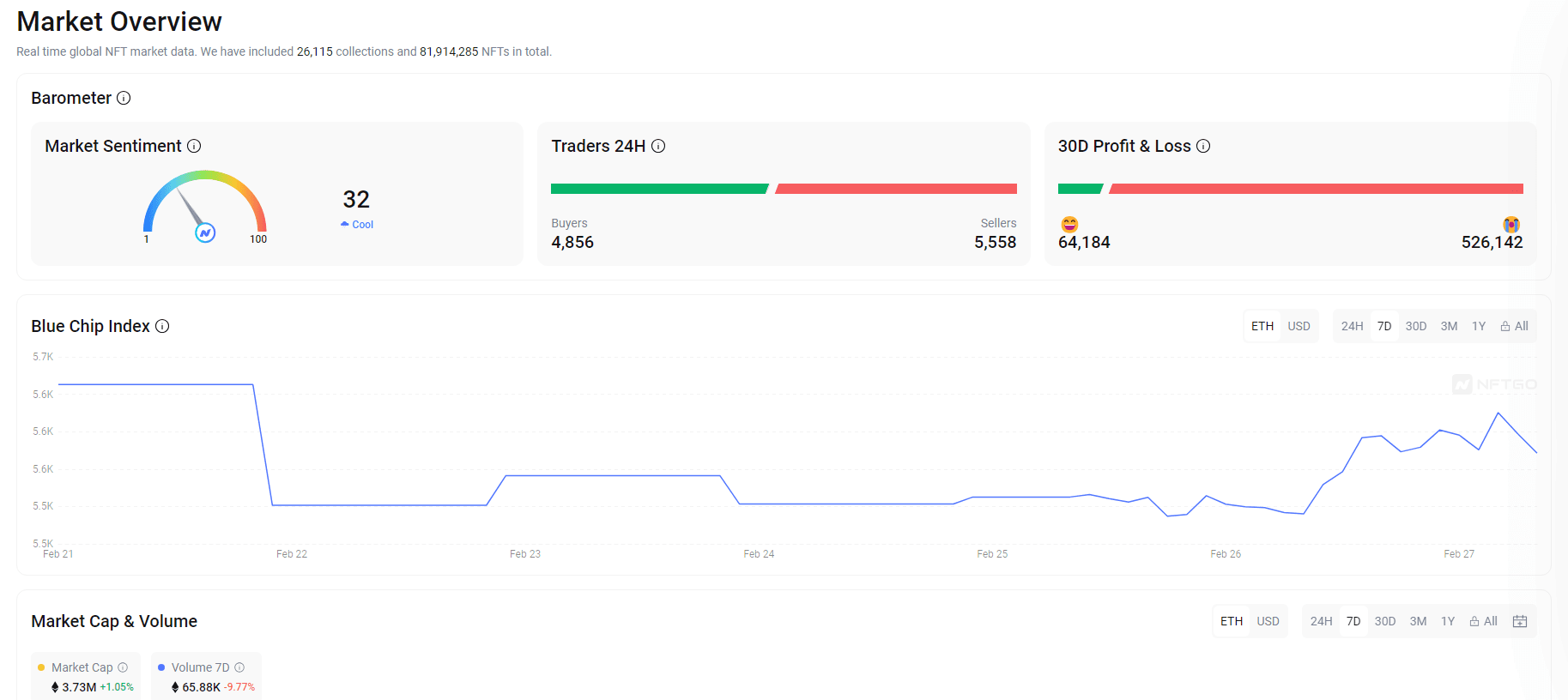
Task: Select 24H range for Blue Chip Index
Action: pos(1352,326)
